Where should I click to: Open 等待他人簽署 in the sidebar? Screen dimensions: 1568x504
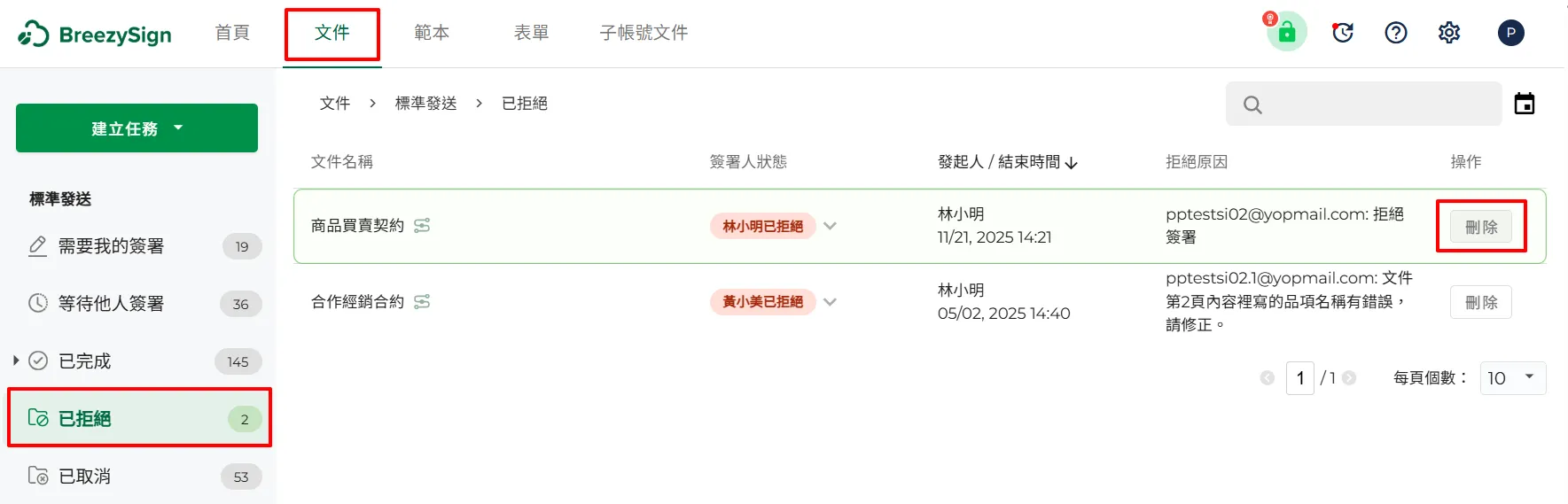pyautogui.click(x=112, y=304)
